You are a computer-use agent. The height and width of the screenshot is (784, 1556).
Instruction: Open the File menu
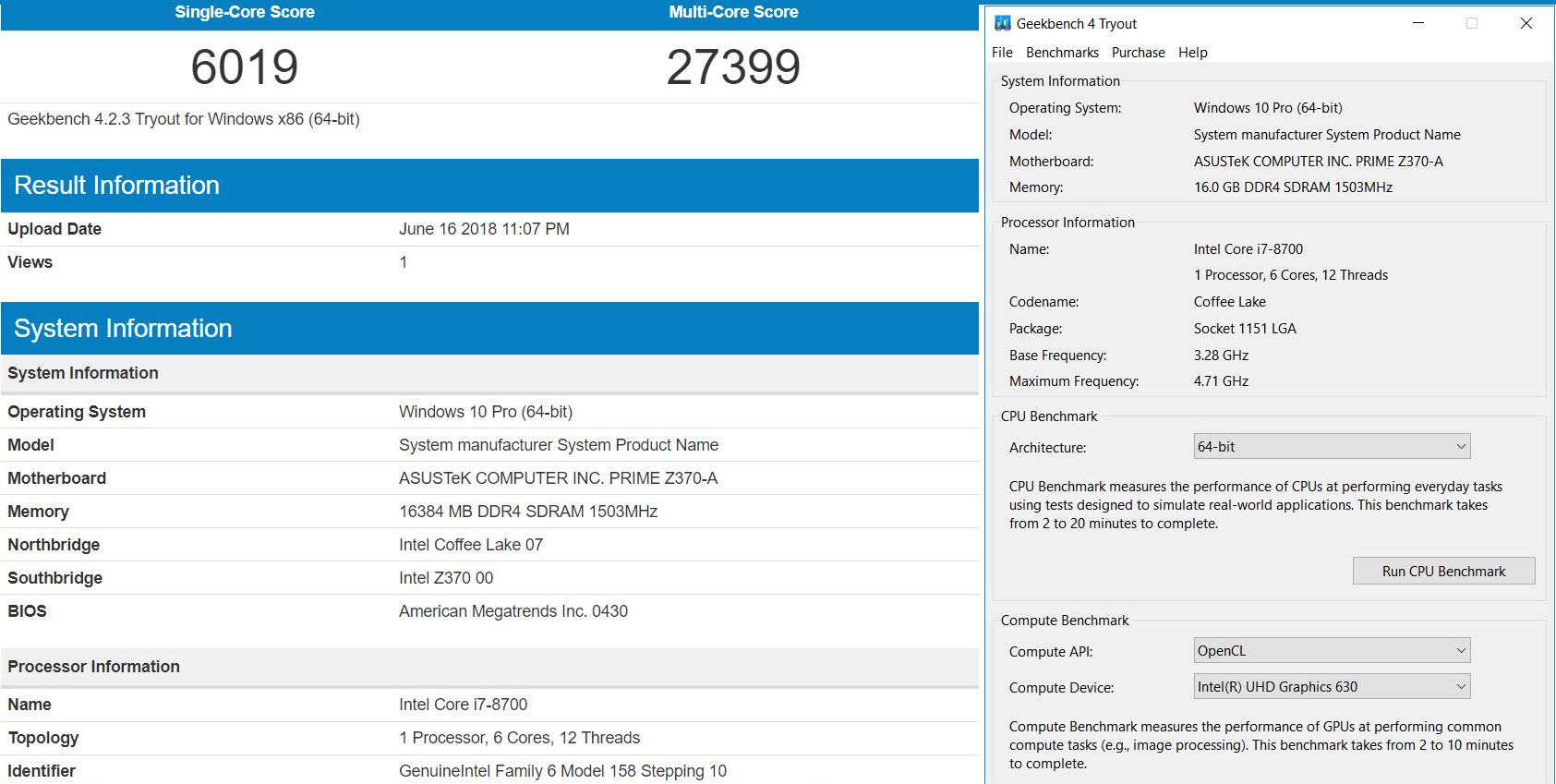coord(1002,53)
